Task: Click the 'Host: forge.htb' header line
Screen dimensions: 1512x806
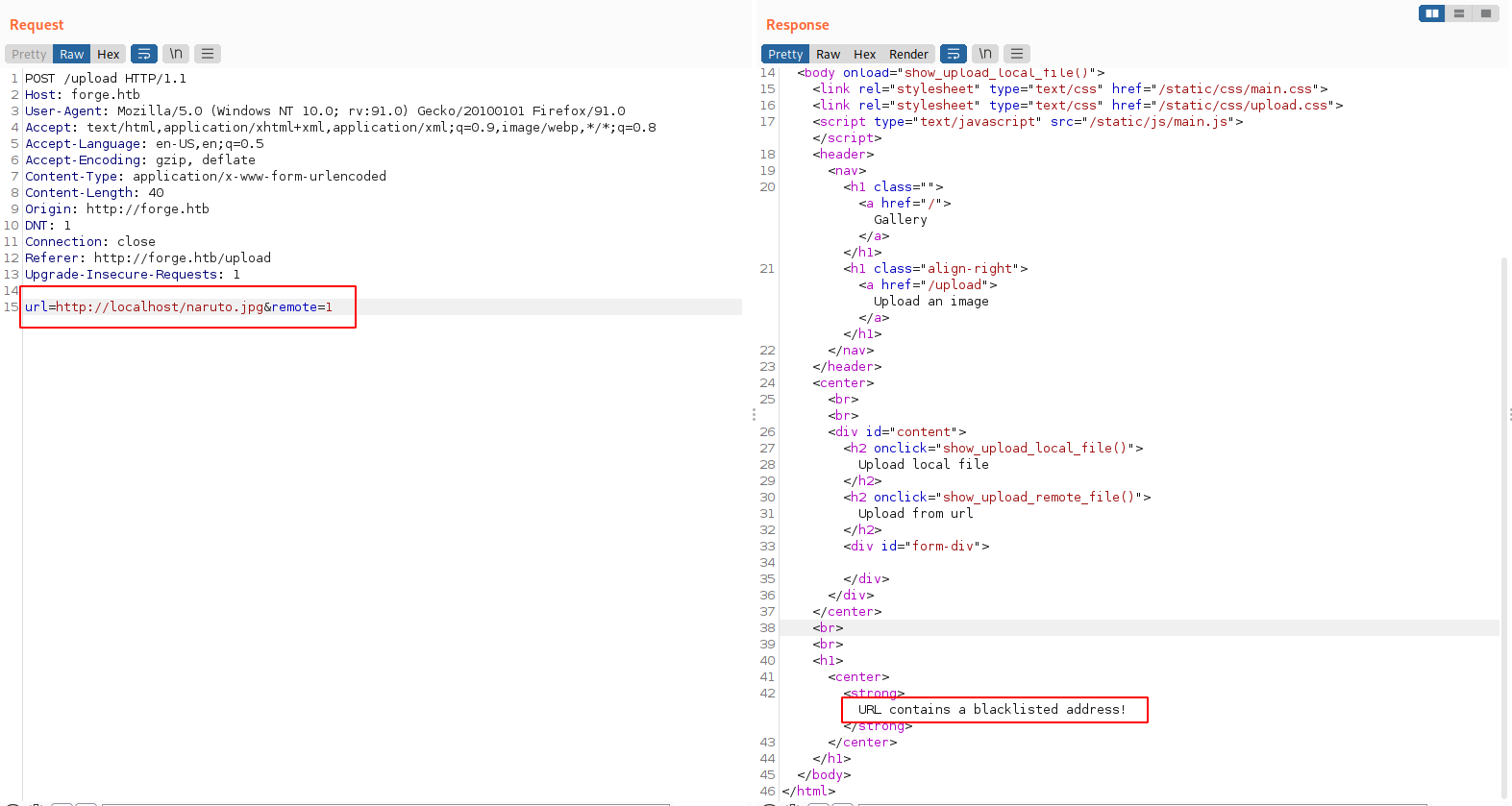Action: (x=83, y=95)
